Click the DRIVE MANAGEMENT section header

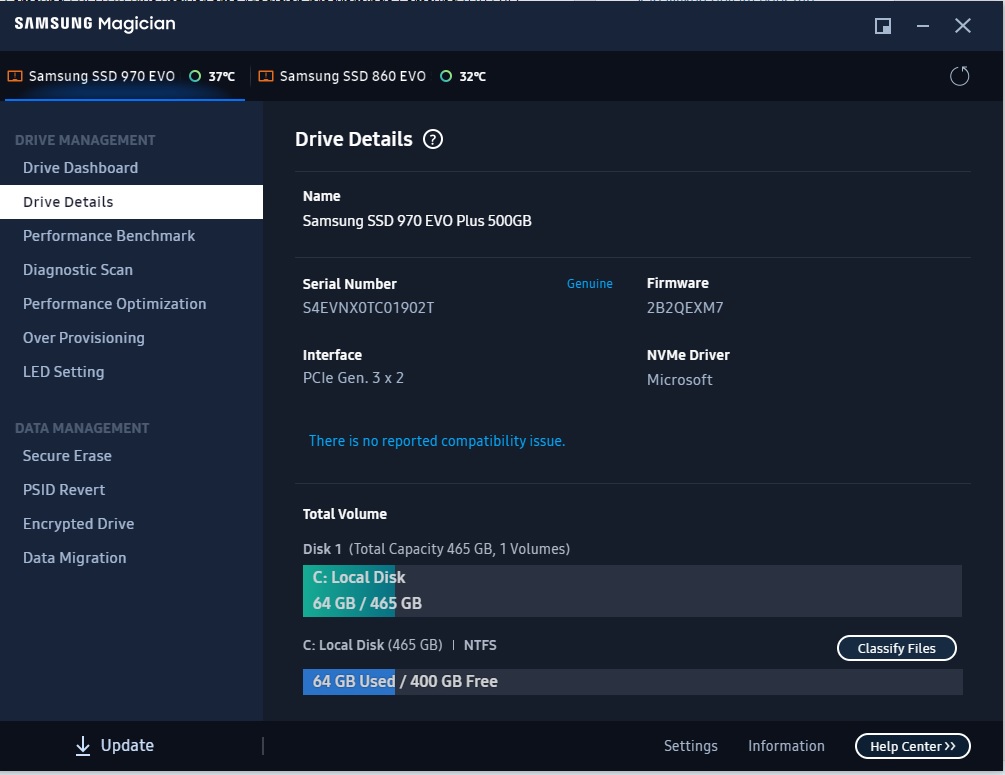85,140
